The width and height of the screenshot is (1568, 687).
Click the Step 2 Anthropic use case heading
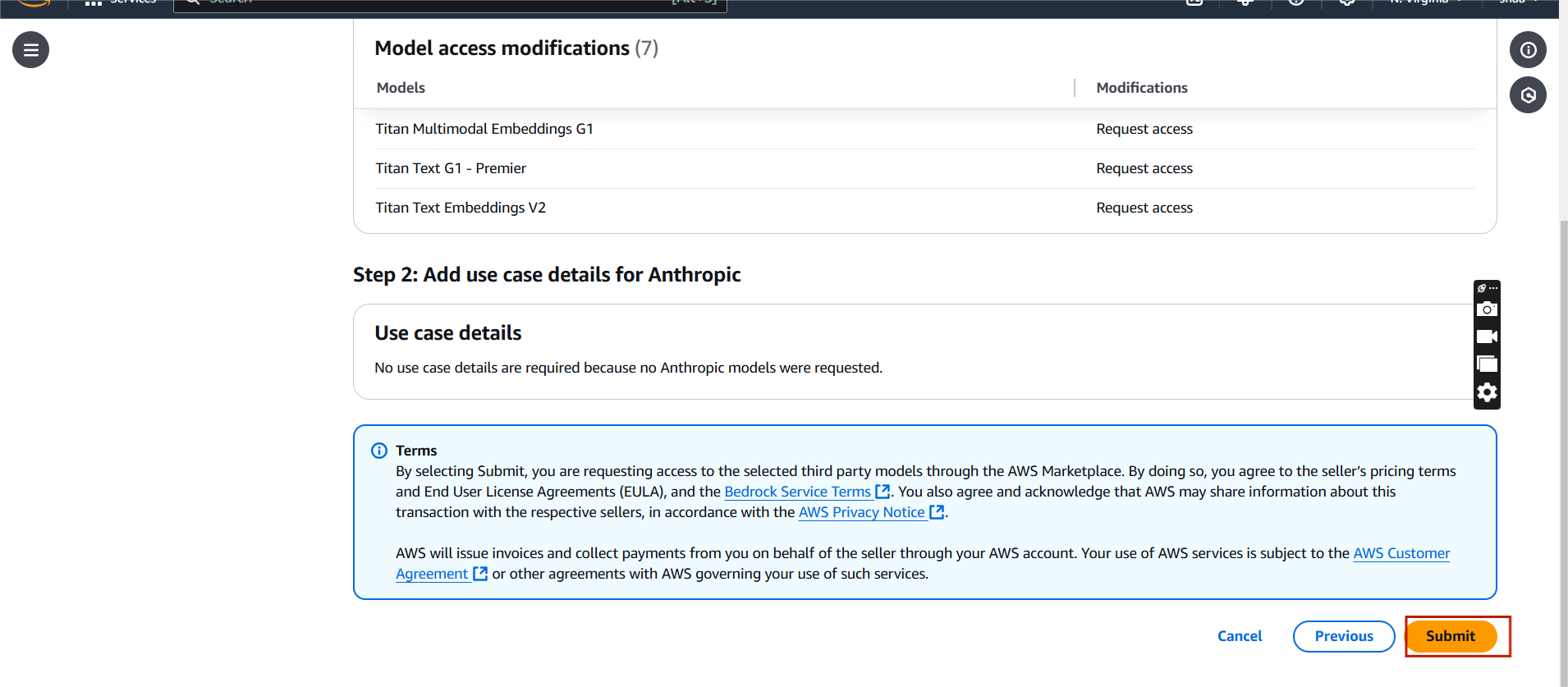tap(547, 275)
